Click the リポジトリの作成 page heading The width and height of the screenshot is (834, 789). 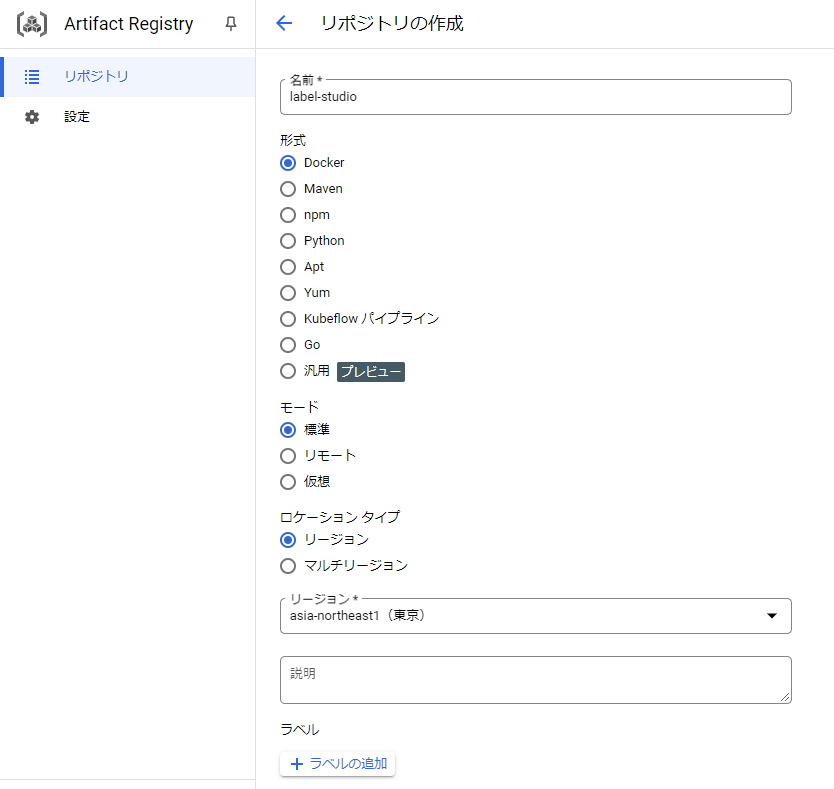[393, 23]
